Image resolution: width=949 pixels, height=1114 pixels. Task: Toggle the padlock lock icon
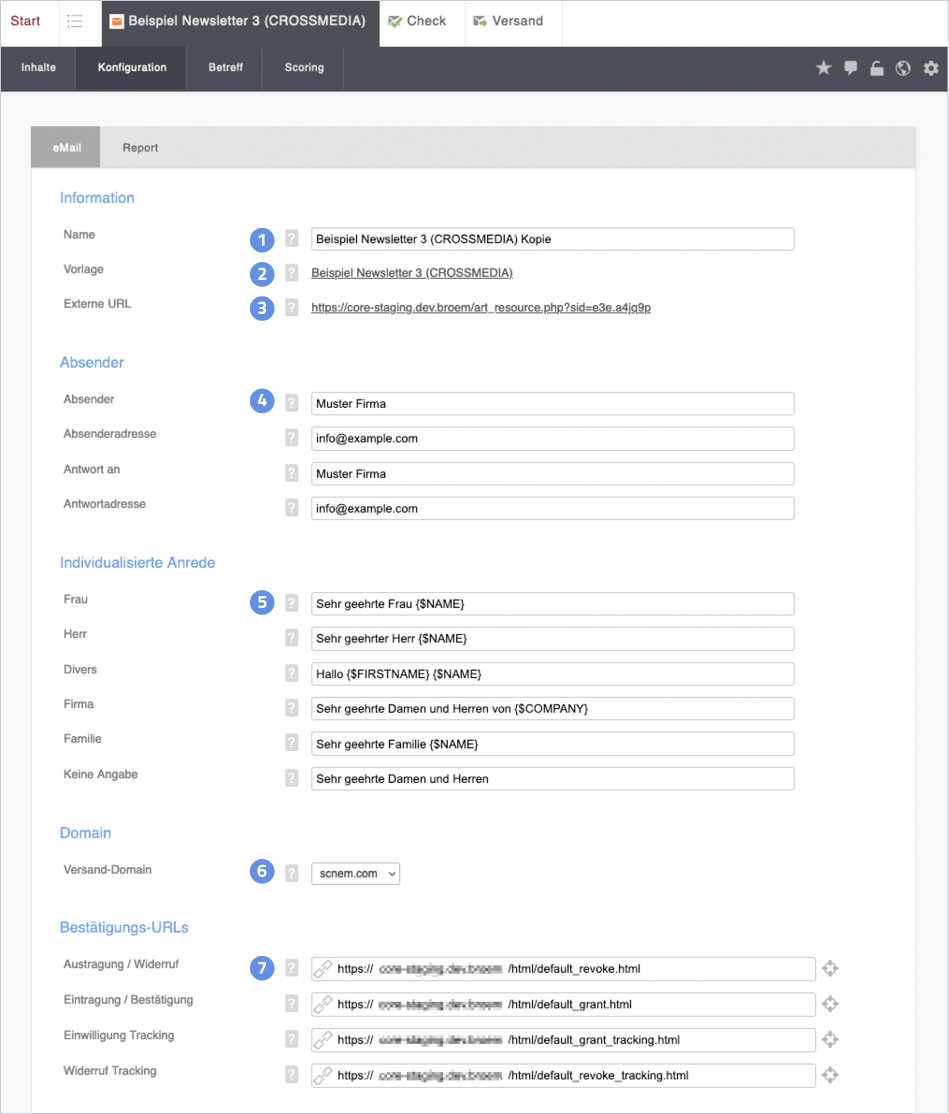click(x=877, y=68)
